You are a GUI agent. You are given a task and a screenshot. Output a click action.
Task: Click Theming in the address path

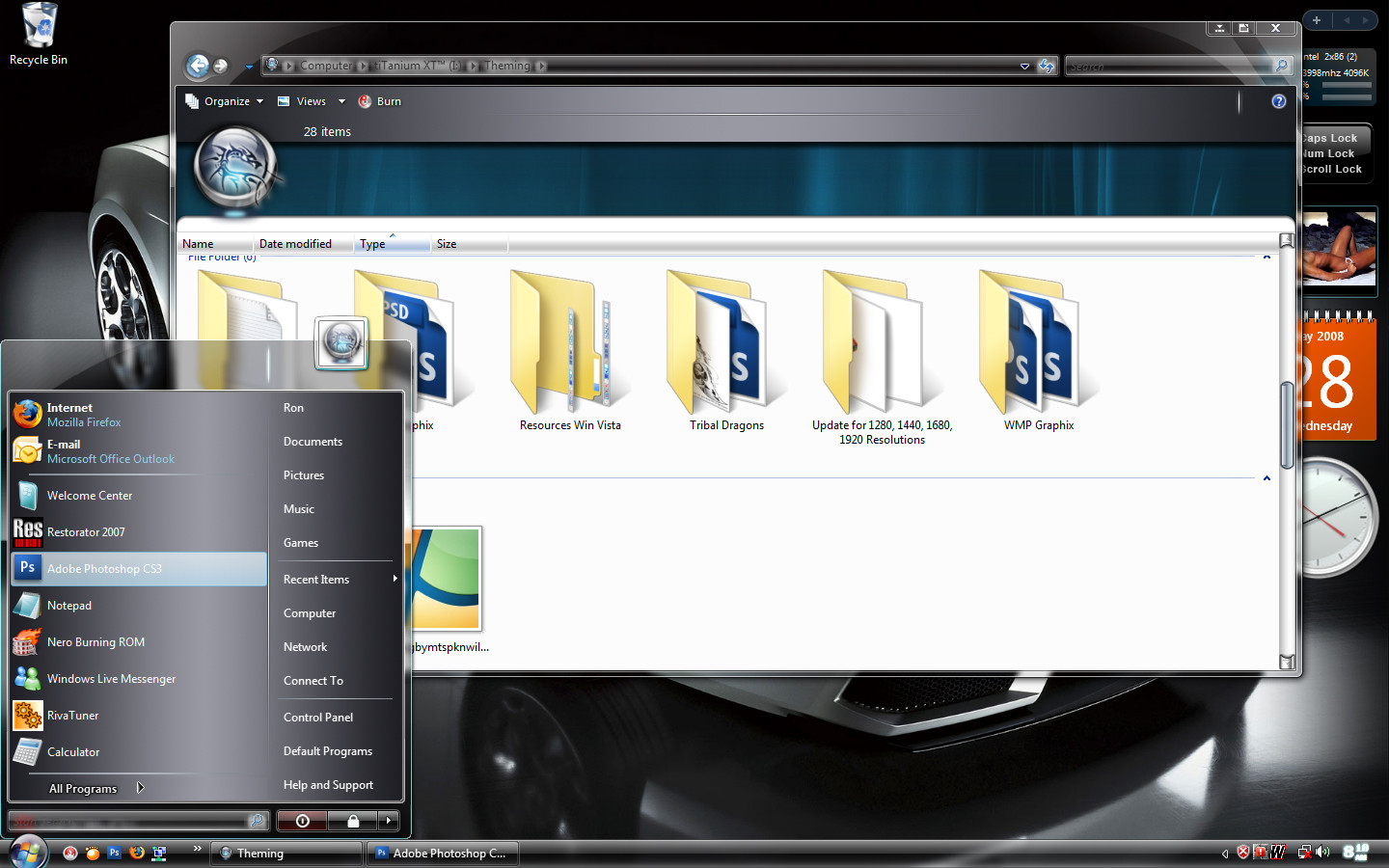click(x=506, y=66)
